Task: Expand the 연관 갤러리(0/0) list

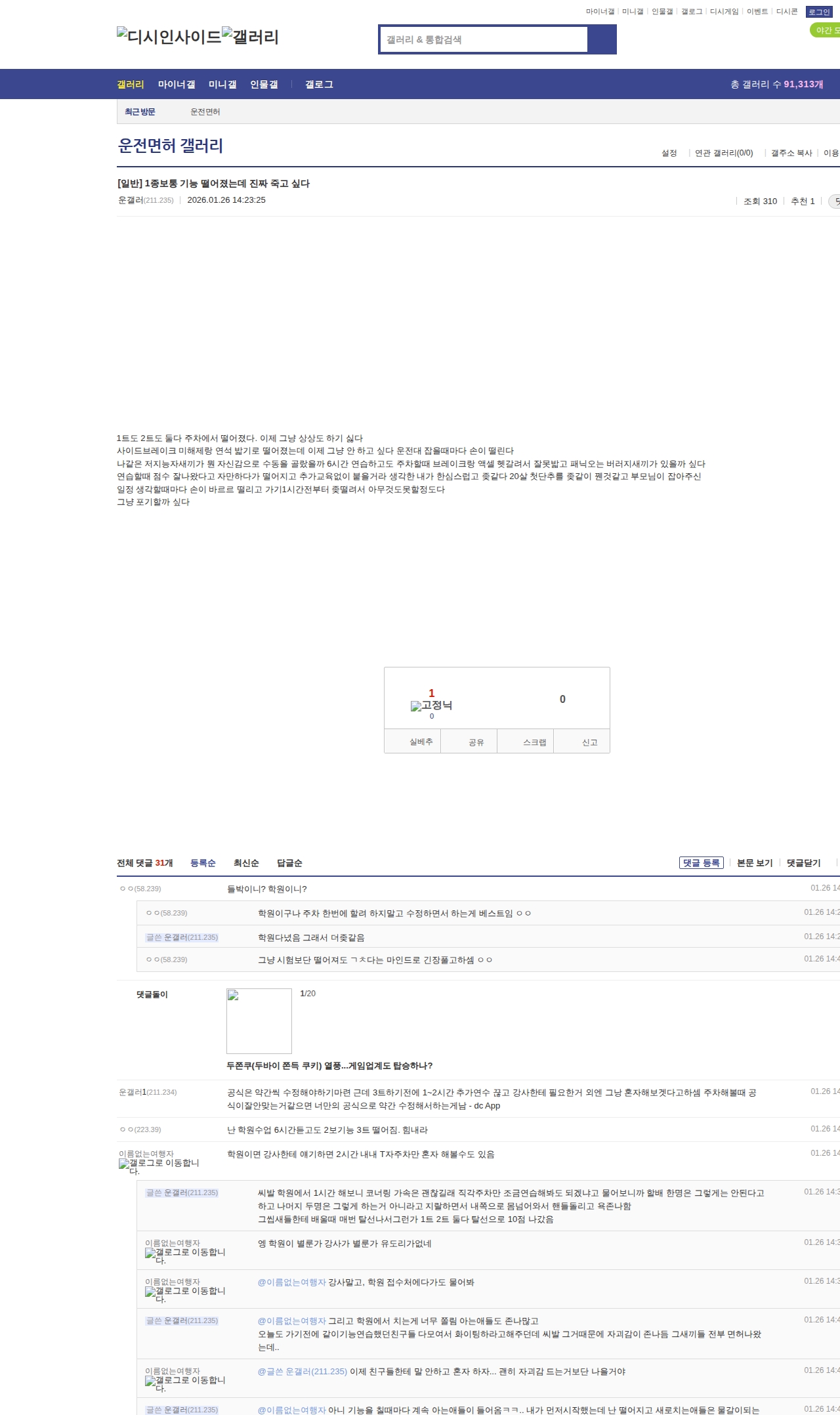Action: click(724, 153)
